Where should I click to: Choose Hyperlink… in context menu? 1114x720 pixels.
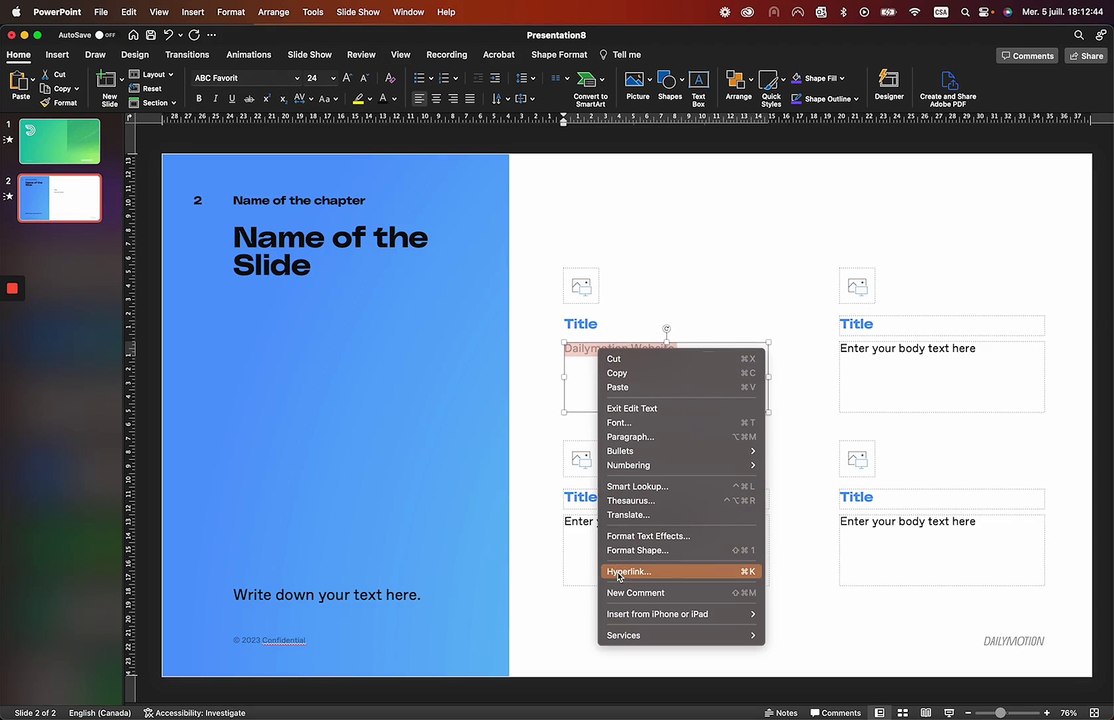point(681,571)
